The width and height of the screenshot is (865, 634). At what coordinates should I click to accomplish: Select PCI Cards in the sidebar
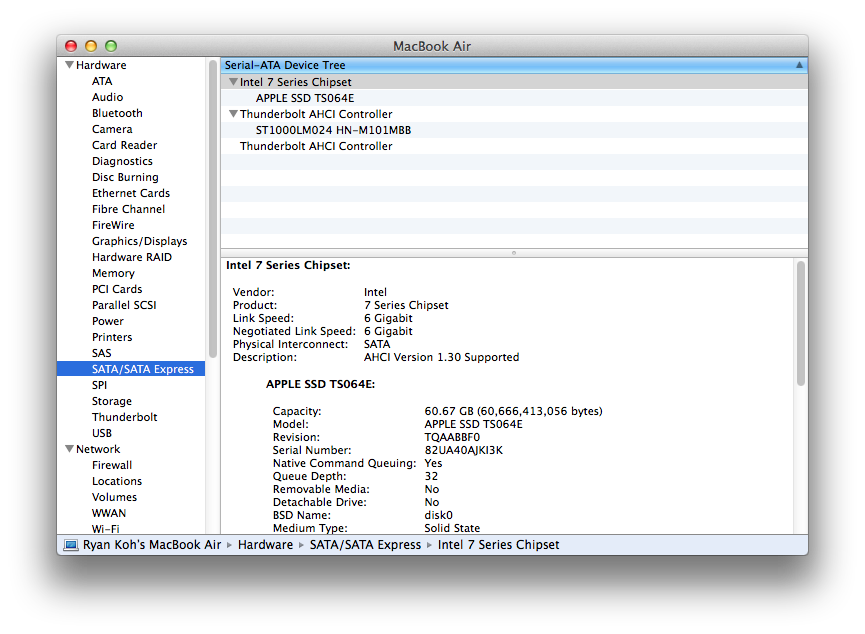[117, 289]
